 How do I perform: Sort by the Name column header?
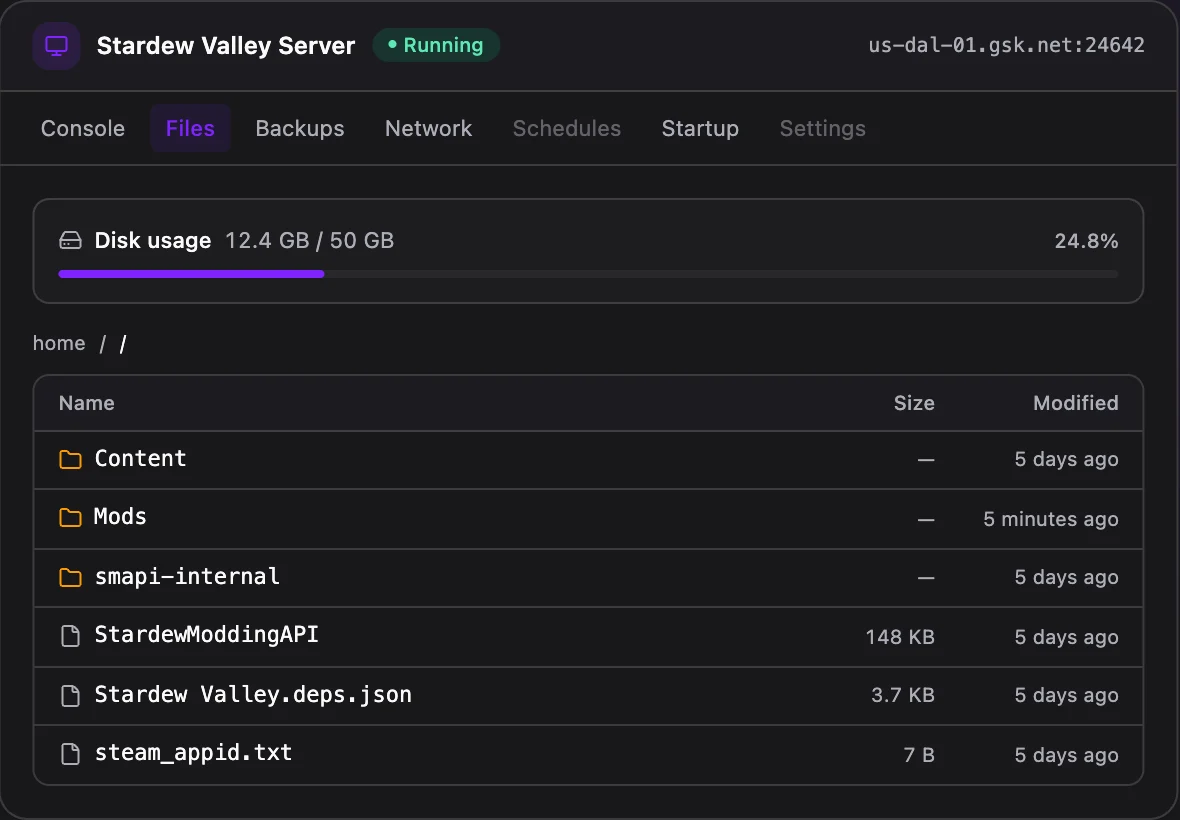click(x=87, y=403)
